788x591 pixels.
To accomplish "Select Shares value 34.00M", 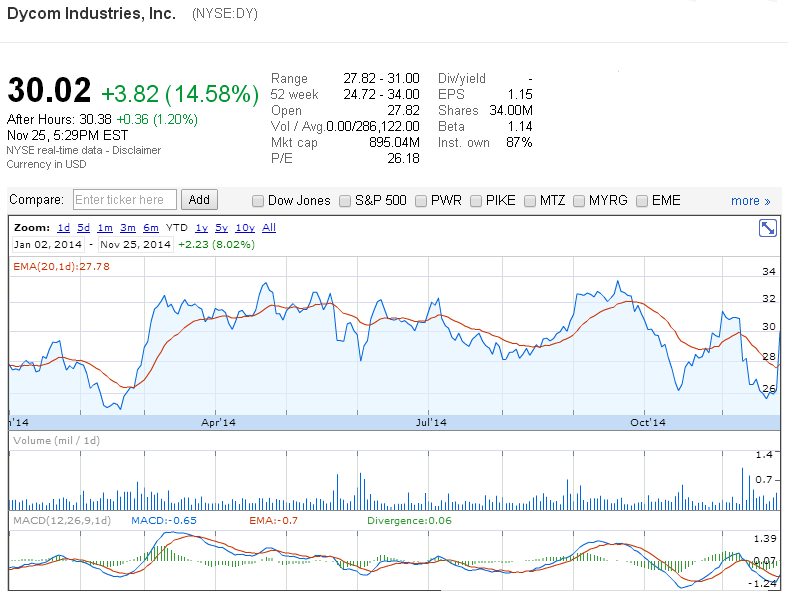I will point(511,111).
